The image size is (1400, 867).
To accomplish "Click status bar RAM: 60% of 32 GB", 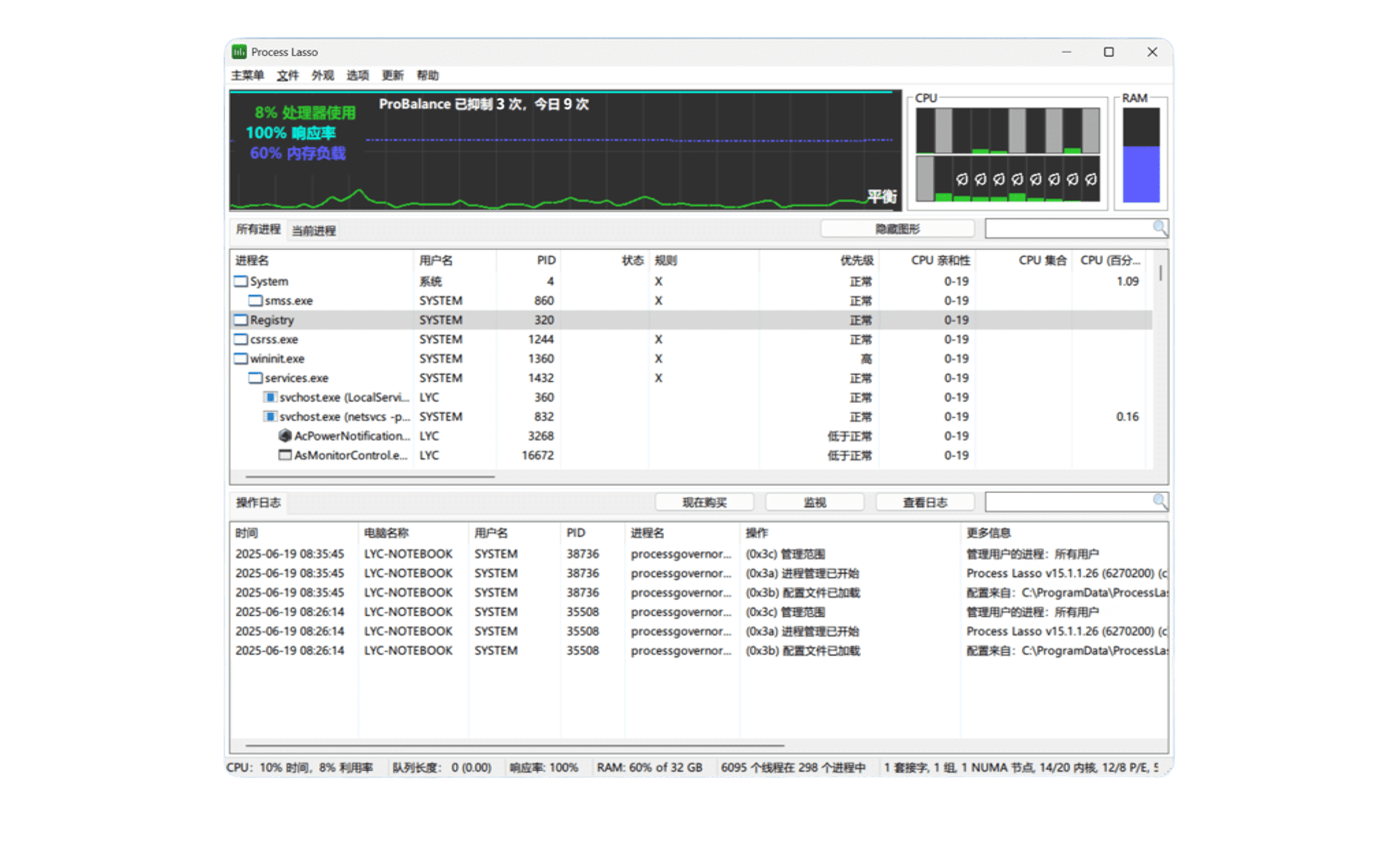I will click(x=649, y=768).
